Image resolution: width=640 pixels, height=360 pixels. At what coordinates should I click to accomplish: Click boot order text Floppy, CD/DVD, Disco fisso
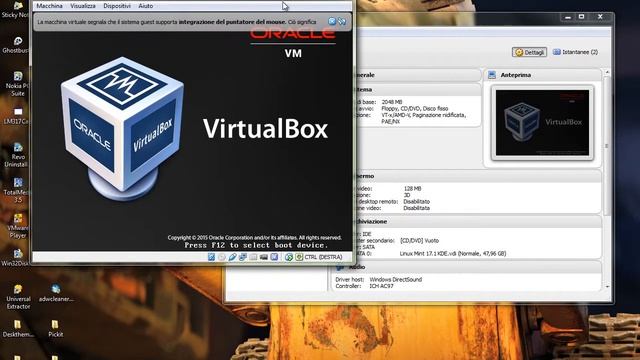415,109
